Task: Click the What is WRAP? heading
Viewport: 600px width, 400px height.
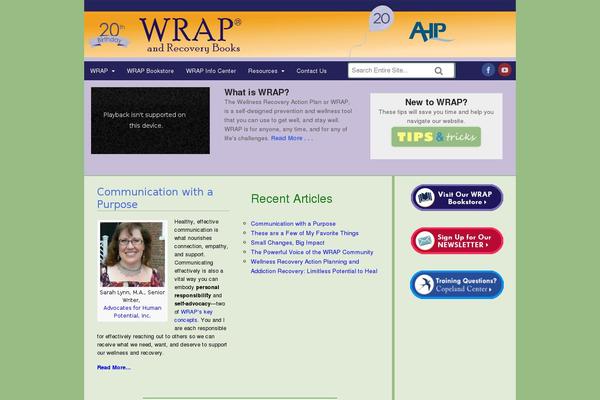Action: 257,92
